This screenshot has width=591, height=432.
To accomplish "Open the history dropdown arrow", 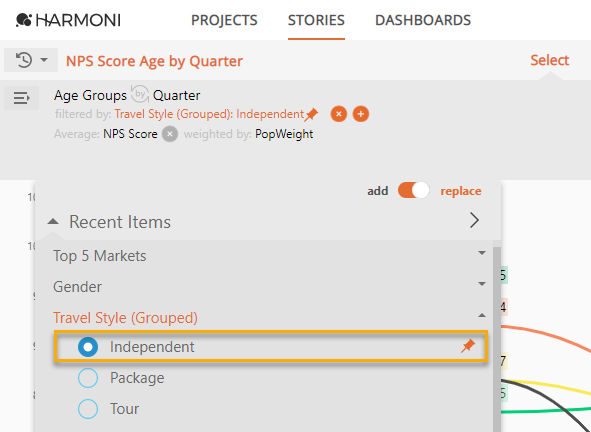I will (x=44, y=60).
